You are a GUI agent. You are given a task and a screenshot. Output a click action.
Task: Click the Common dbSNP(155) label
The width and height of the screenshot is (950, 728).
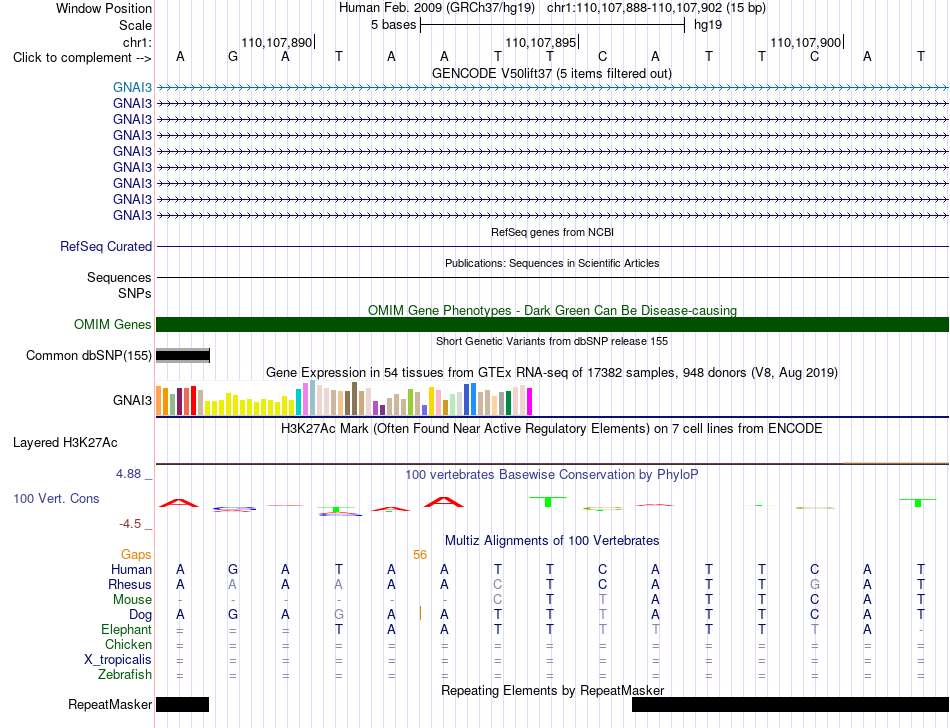(x=89, y=356)
